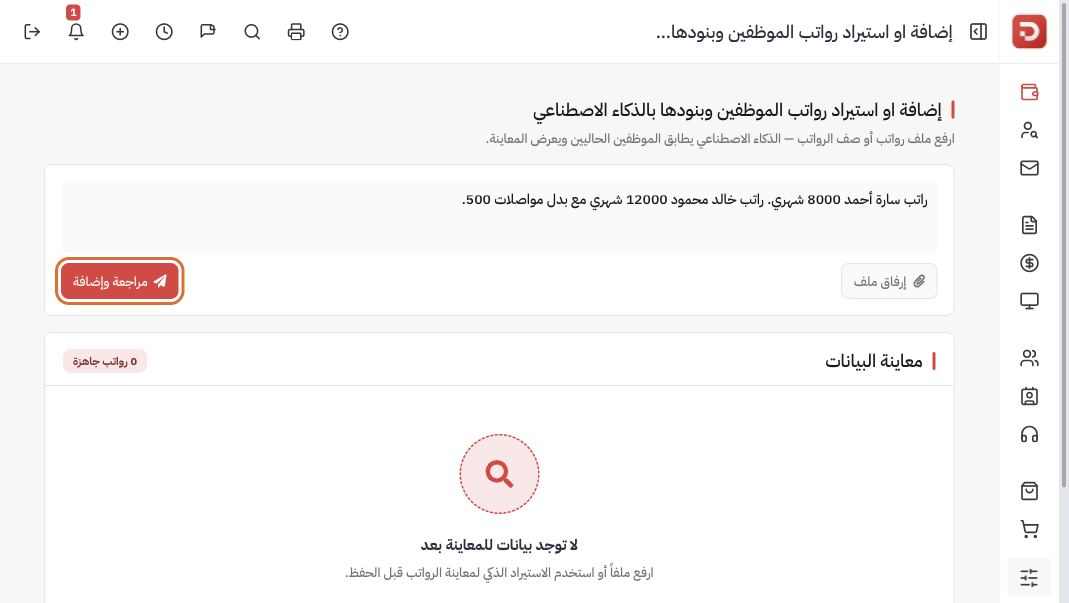Open the monitor screen sidebar icon
The width and height of the screenshot is (1069, 603).
1029,301
